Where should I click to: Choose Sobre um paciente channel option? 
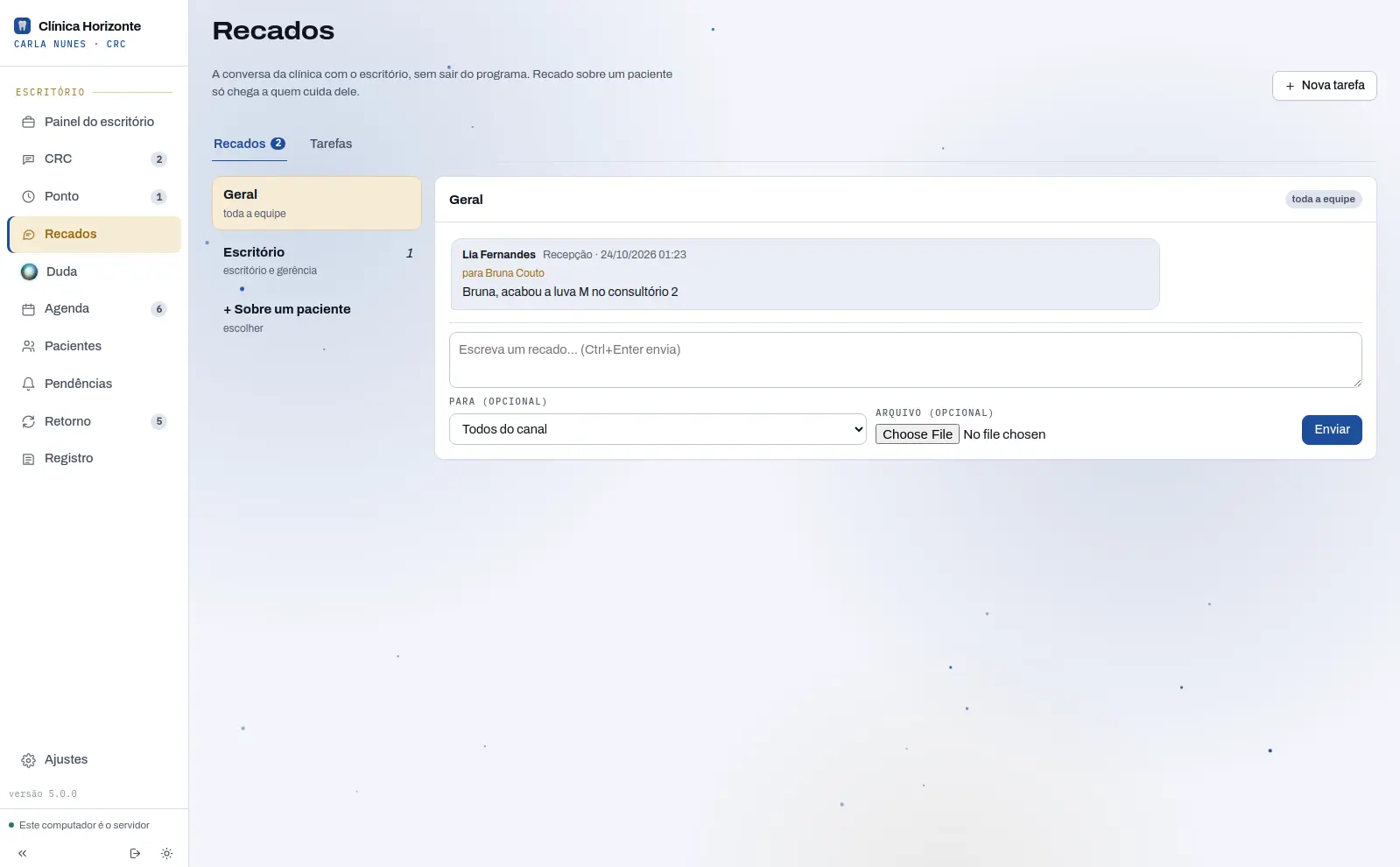[317, 318]
